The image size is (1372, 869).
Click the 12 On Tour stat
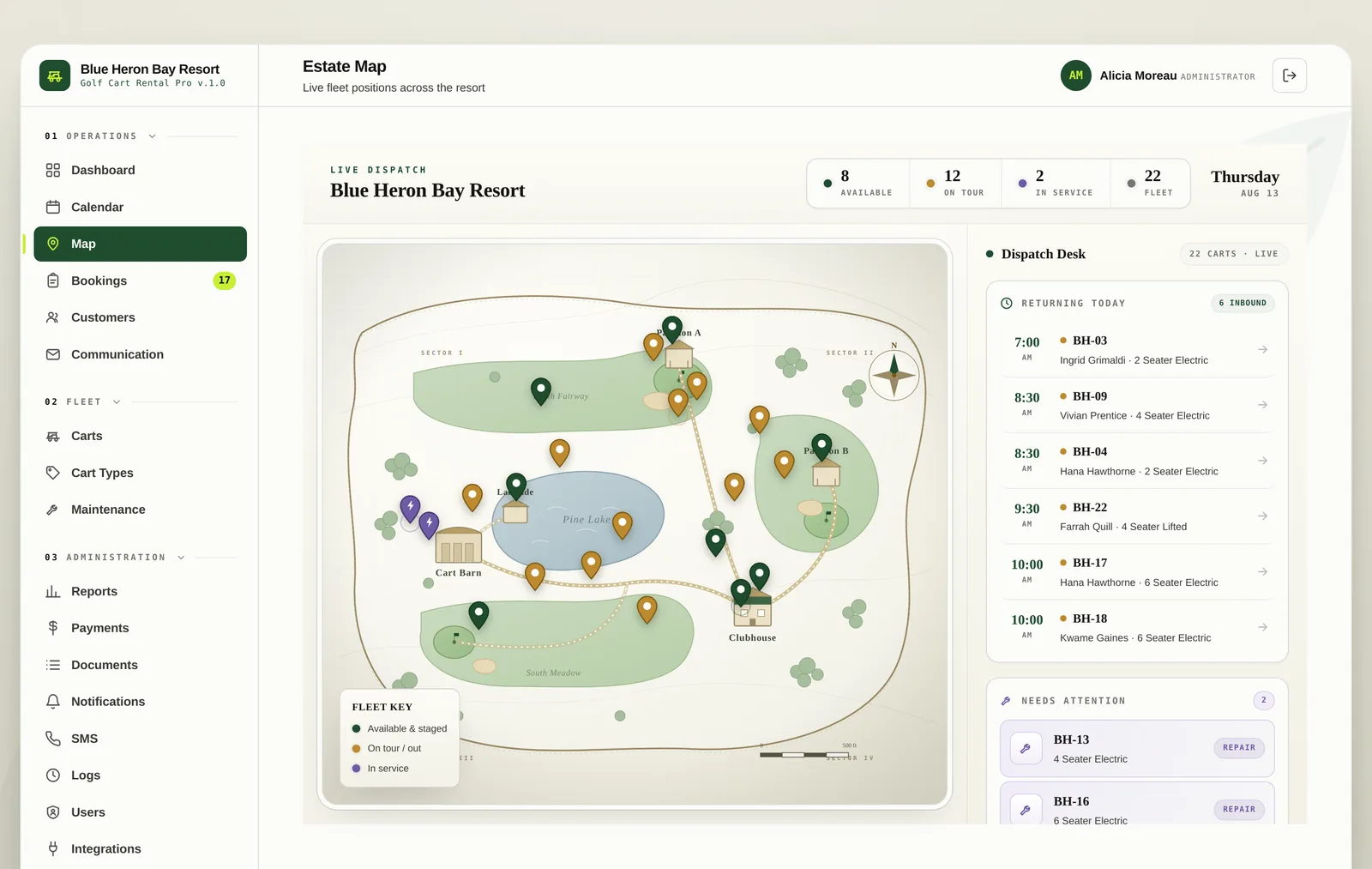pos(956,183)
